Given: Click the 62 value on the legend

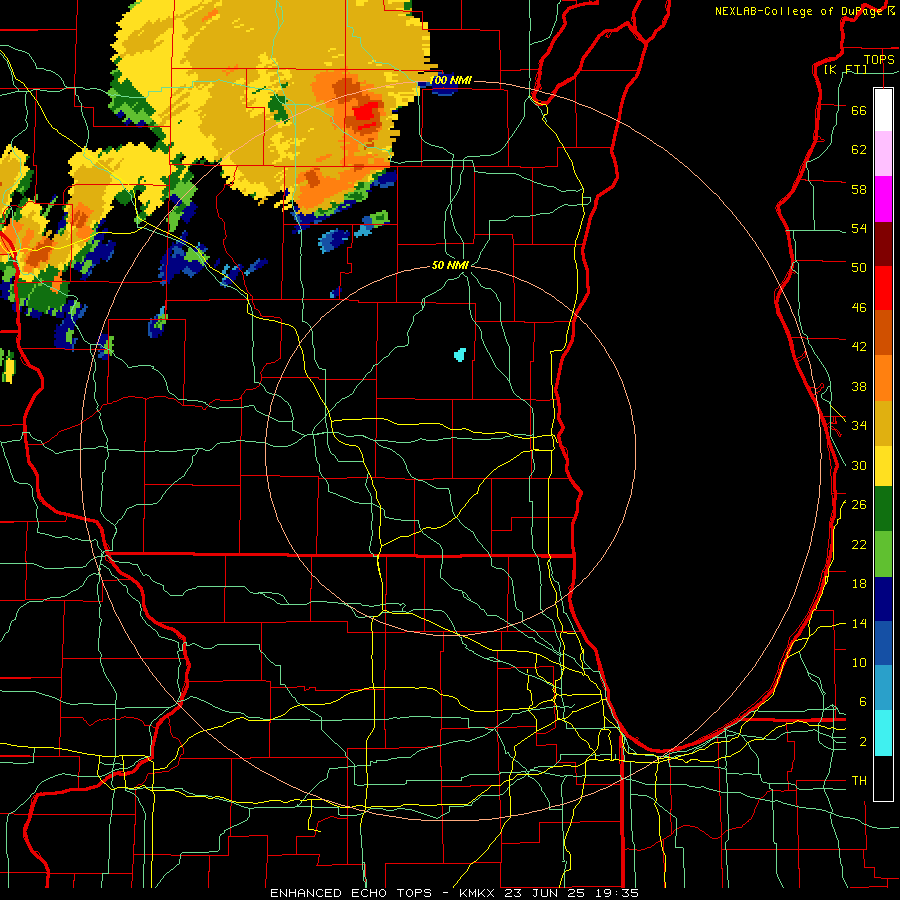Looking at the screenshot, I should click(x=859, y=150).
